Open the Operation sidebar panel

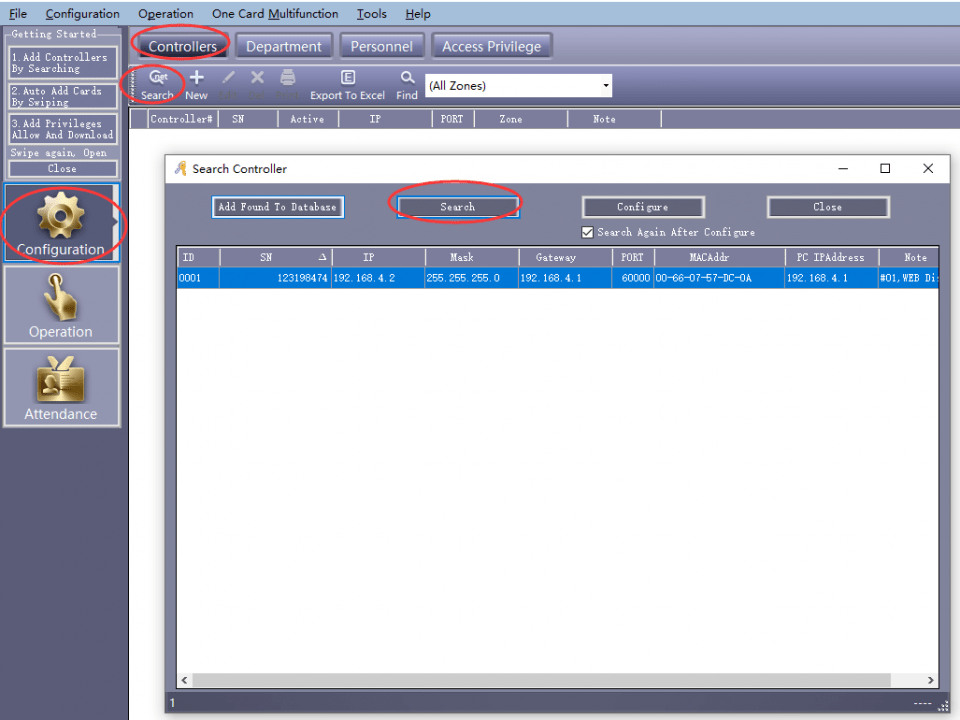pos(61,305)
